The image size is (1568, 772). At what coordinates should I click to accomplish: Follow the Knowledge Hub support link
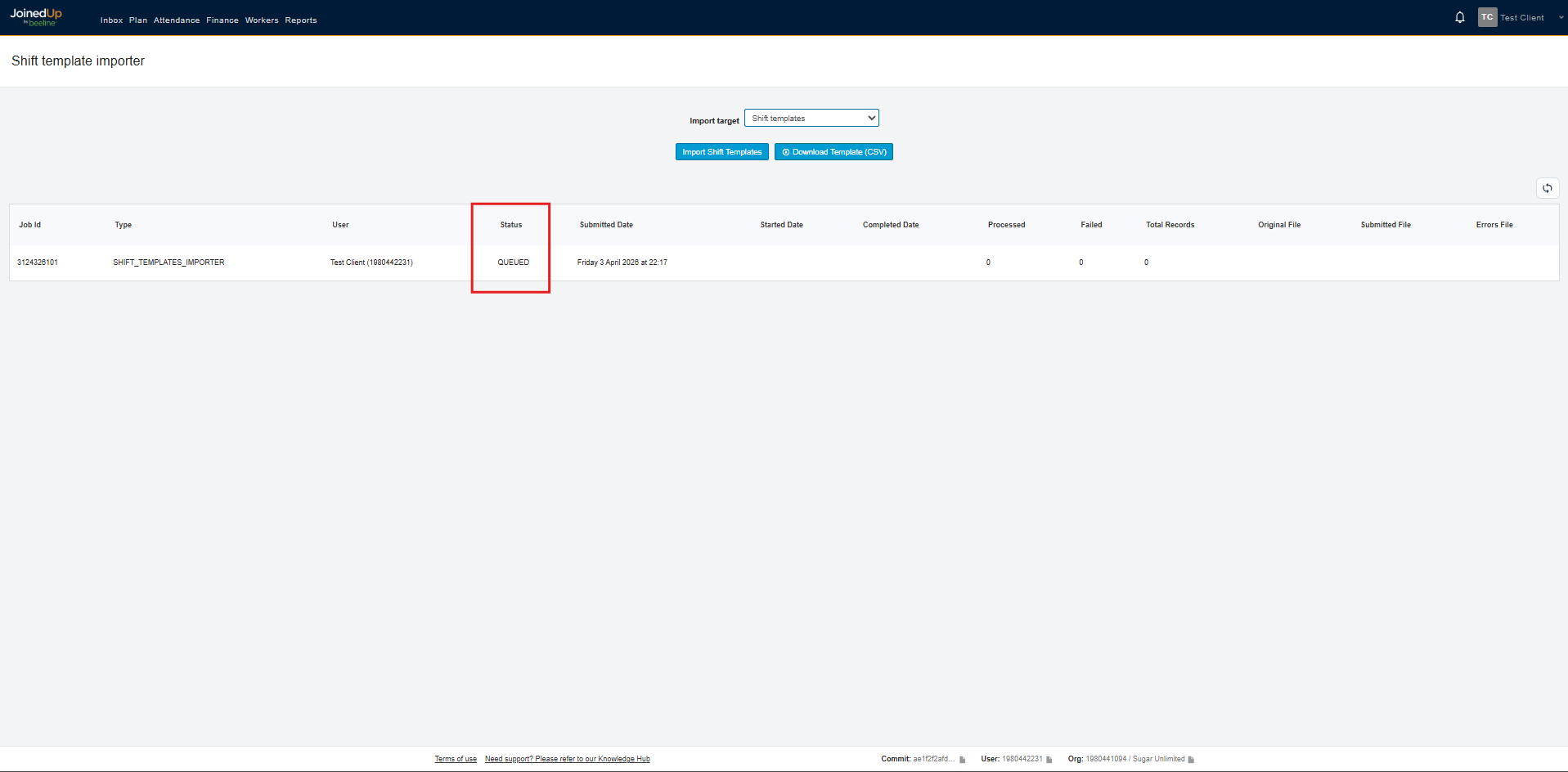pos(567,759)
